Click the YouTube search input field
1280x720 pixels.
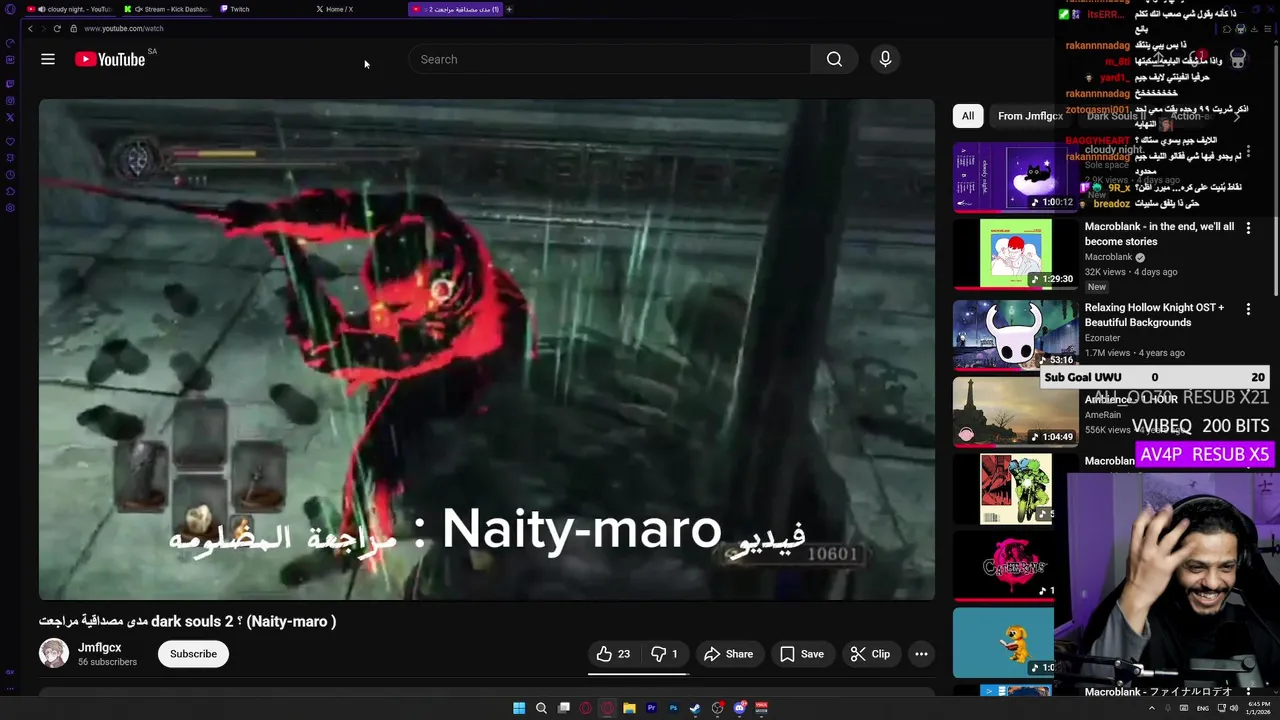pyautogui.click(x=610, y=59)
